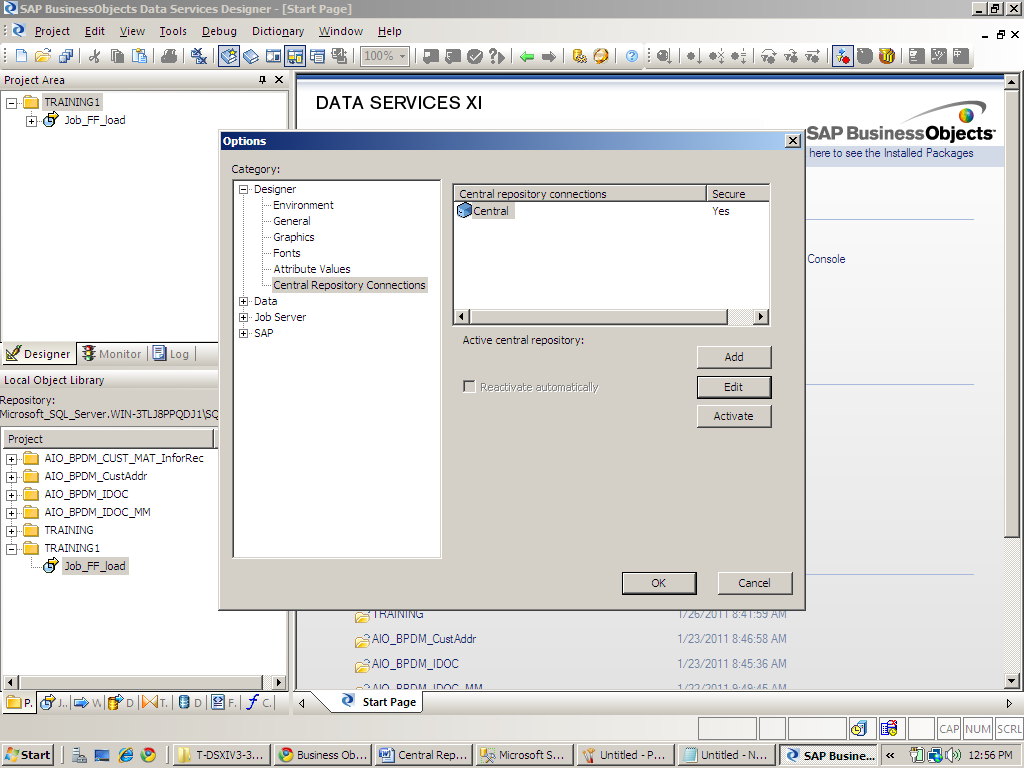Click the Cut scissors toolbar icon
Screen dimensions: 1024x768
coord(95,56)
